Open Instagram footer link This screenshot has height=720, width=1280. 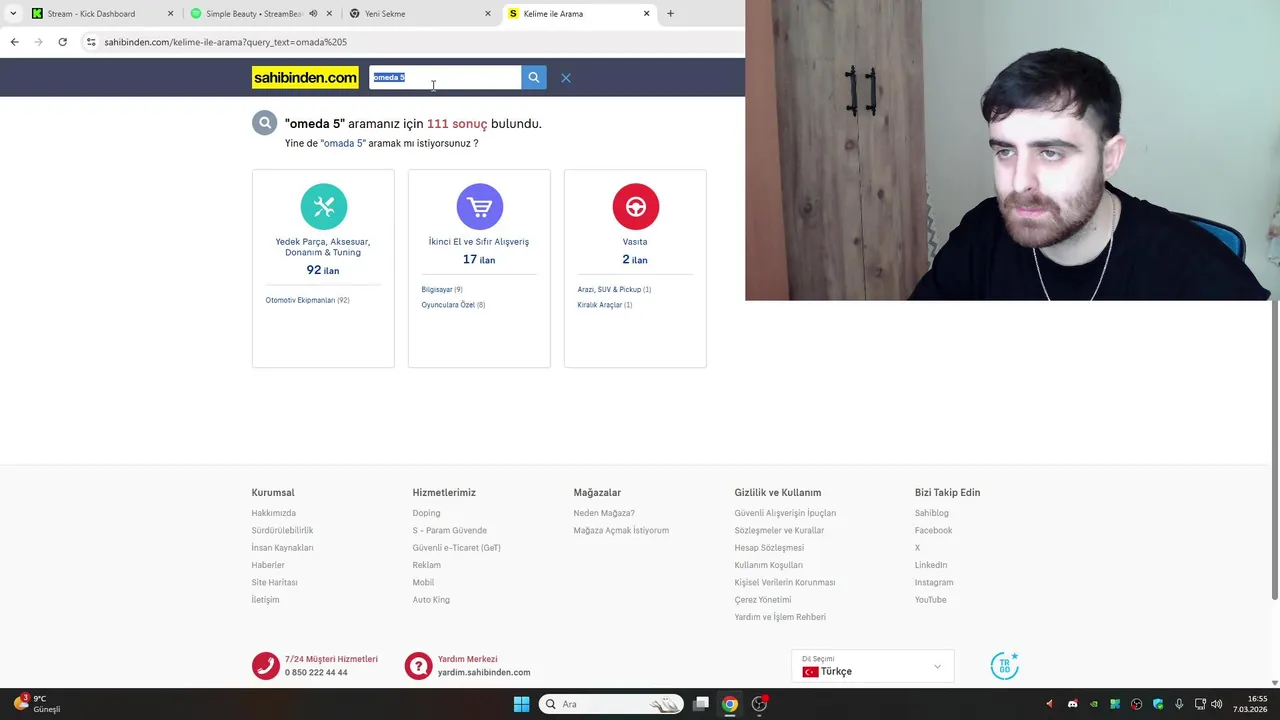[934, 582]
